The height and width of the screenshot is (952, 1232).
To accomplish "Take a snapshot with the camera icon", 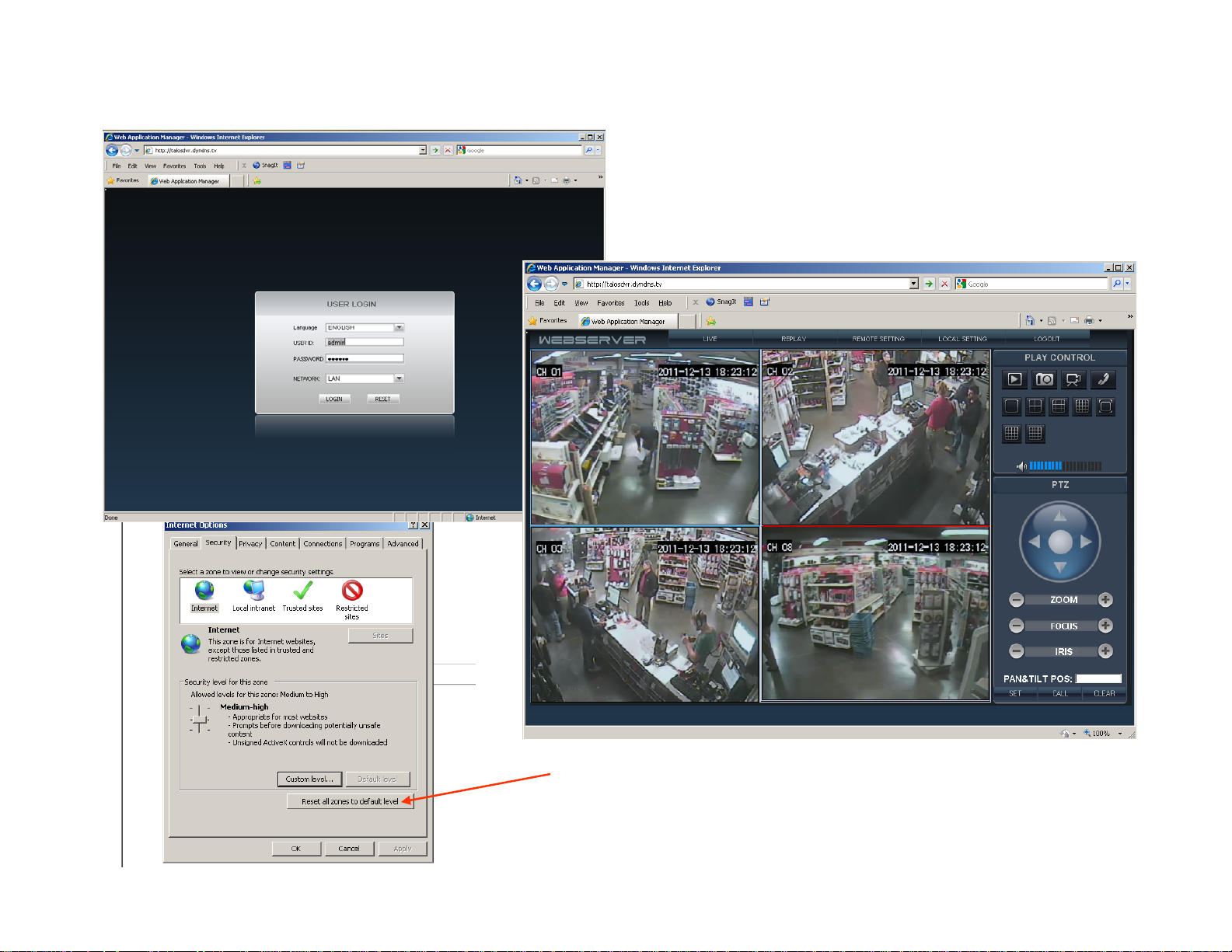I will click(x=1044, y=379).
